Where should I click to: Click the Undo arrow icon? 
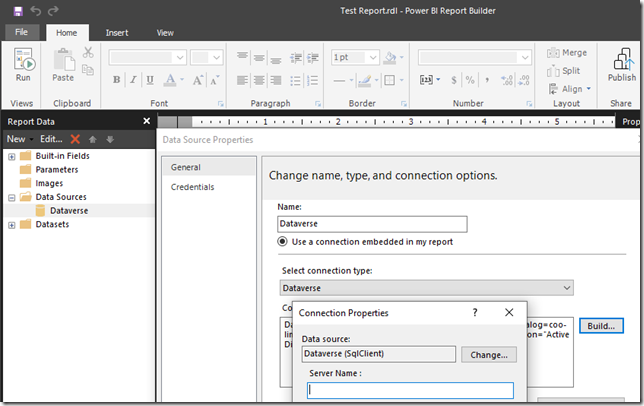coord(35,11)
